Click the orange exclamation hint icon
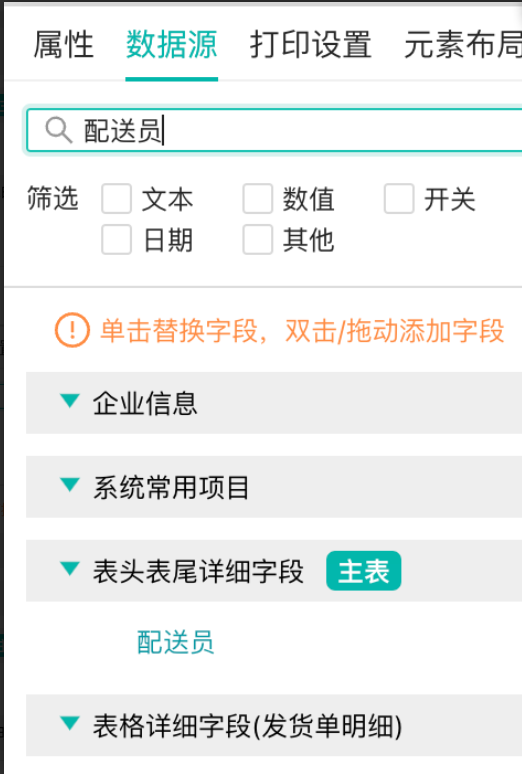The width and height of the screenshot is (522, 774). click(x=72, y=330)
